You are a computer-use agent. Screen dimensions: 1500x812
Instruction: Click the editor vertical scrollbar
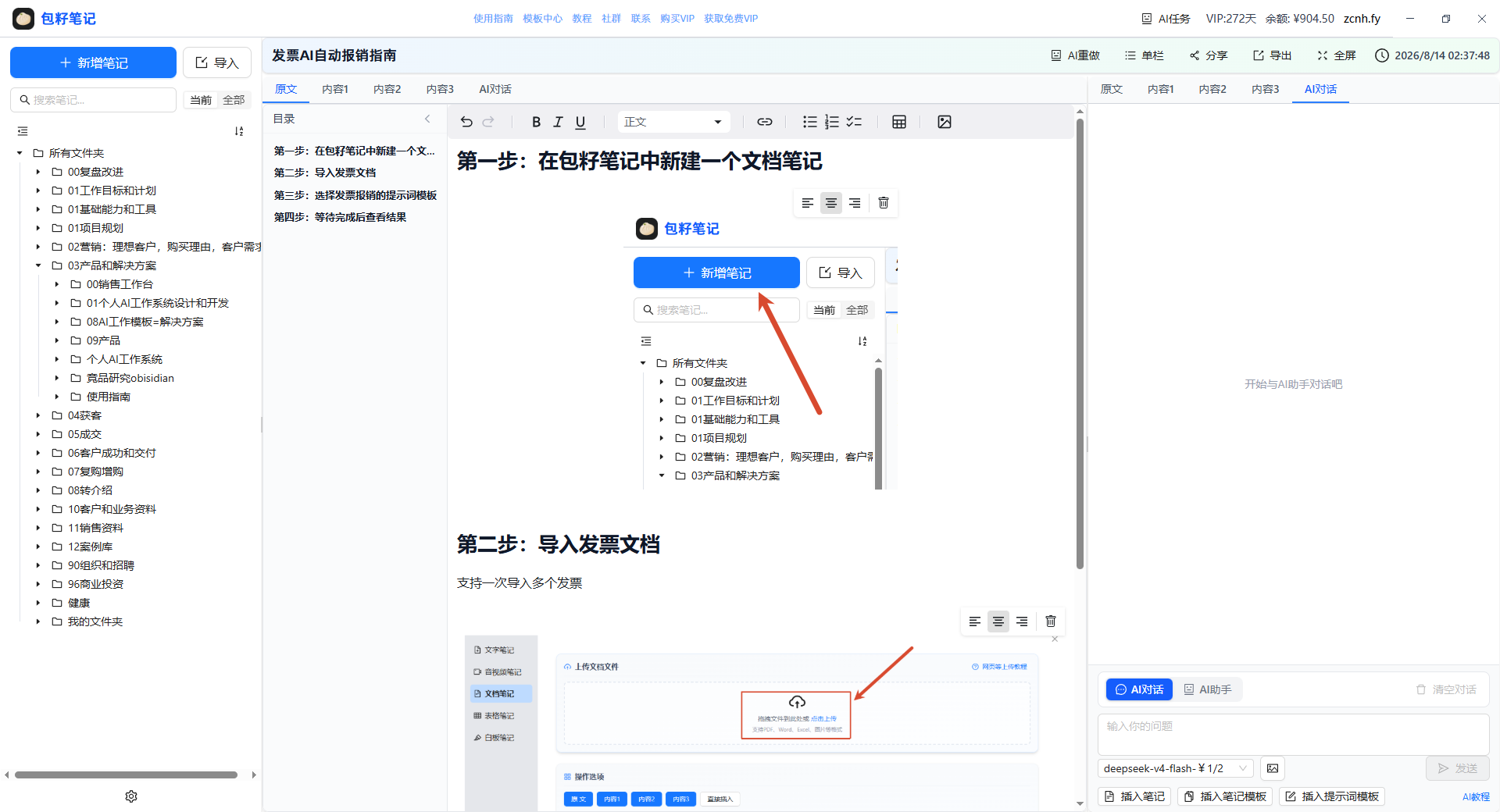coord(1080,344)
